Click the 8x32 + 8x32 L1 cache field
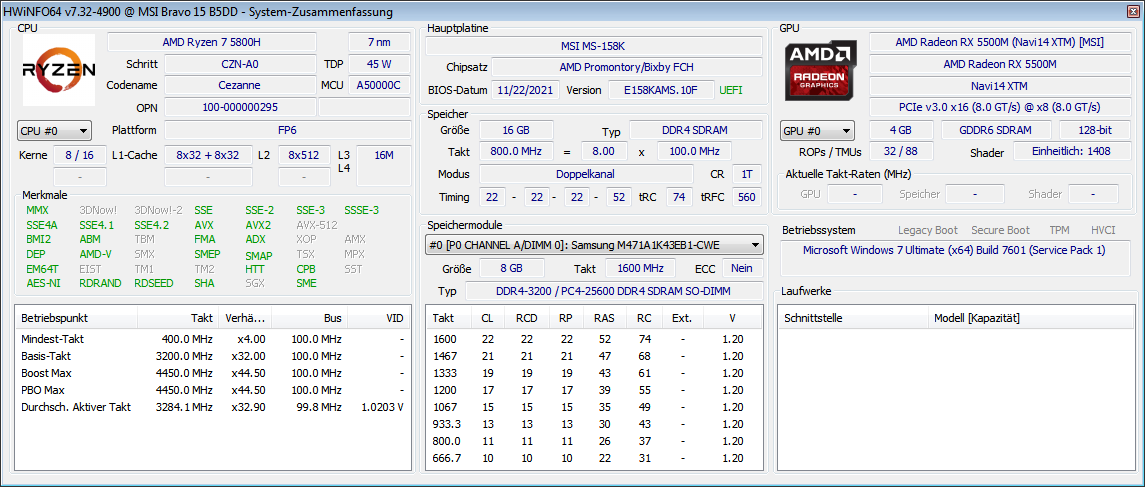 tap(208, 156)
